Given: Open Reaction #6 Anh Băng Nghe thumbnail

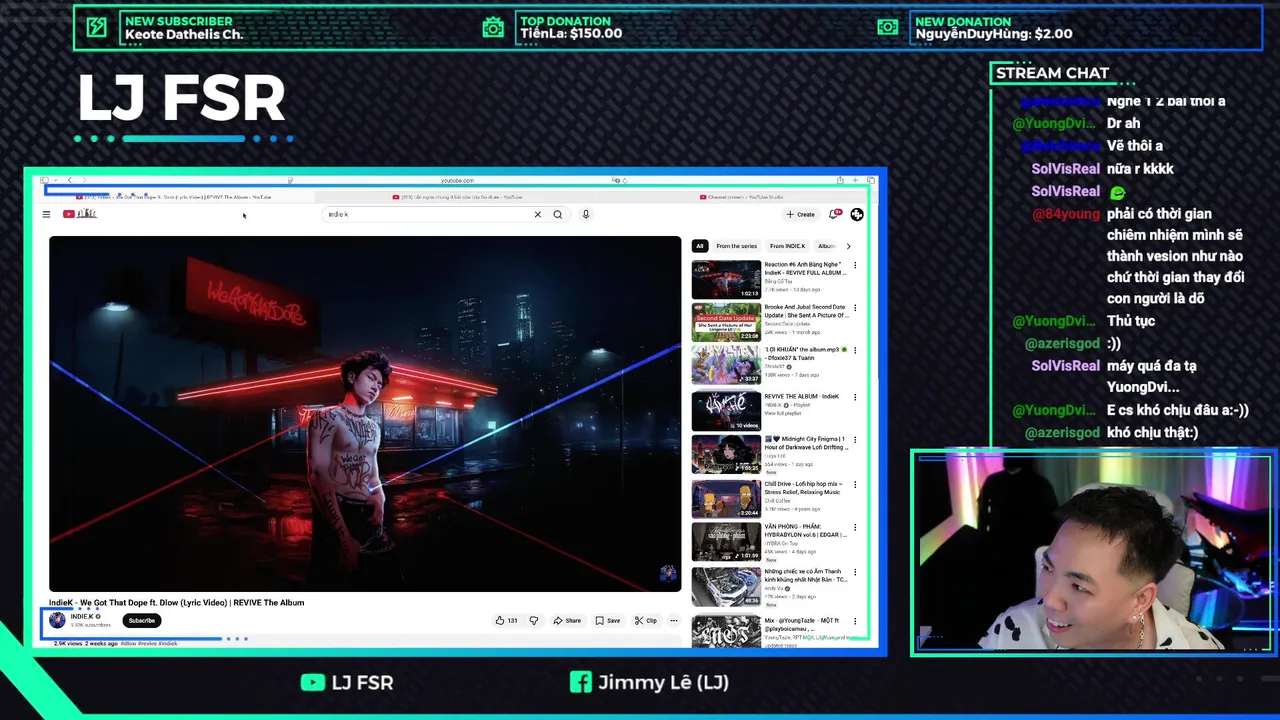Looking at the screenshot, I should pyautogui.click(x=726, y=280).
